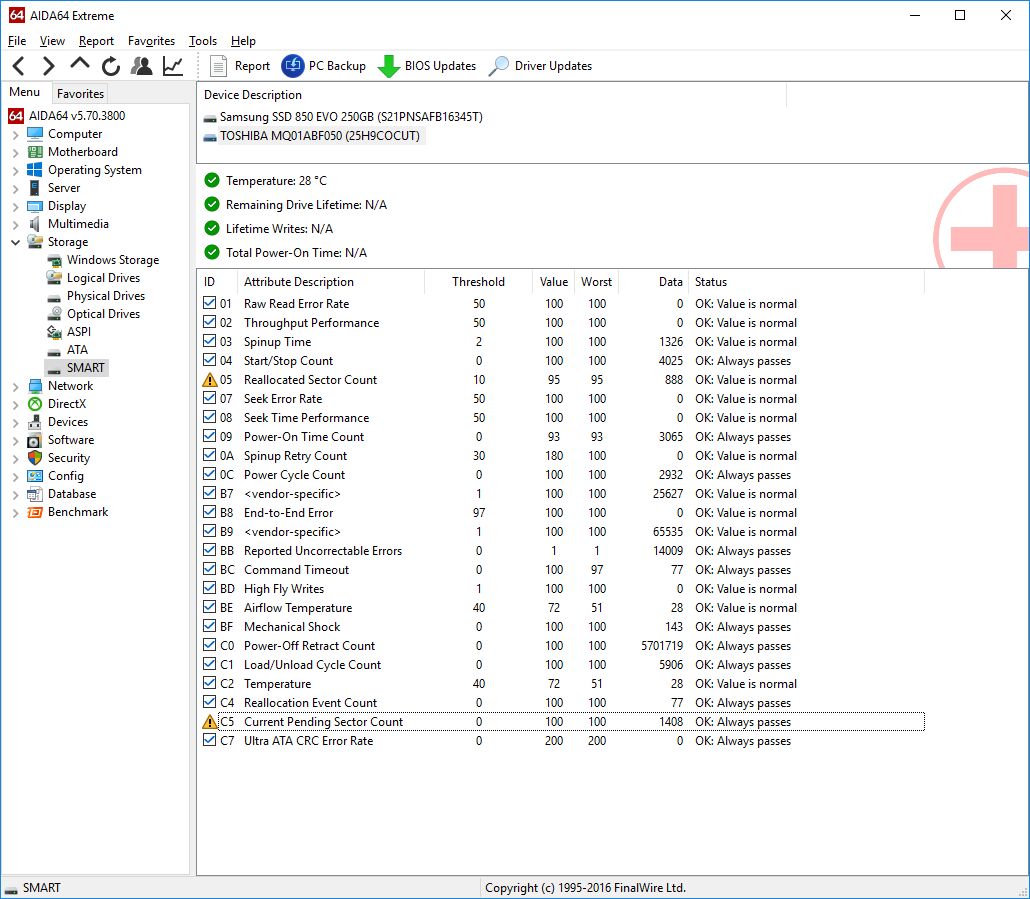Expand the Network tree node

pyautogui.click(x=15, y=387)
